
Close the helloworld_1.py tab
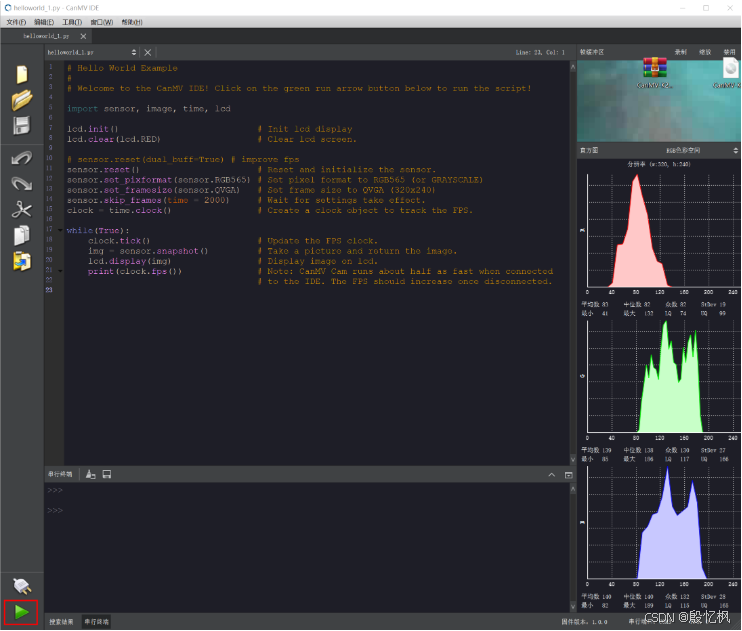click(83, 36)
